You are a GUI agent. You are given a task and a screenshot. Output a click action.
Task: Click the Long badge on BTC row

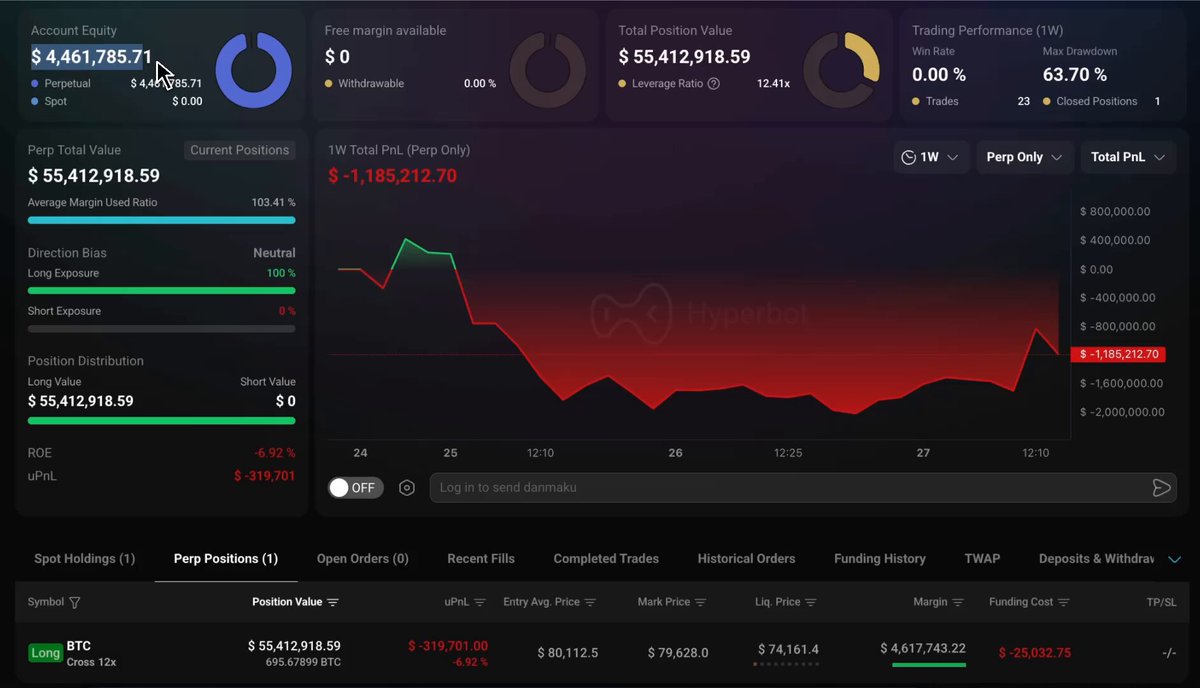[x=45, y=653]
